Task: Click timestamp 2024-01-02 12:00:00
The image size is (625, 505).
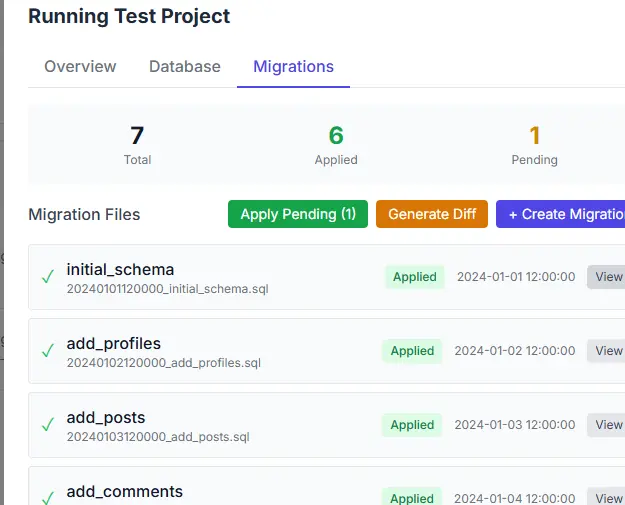Action: coord(515,351)
